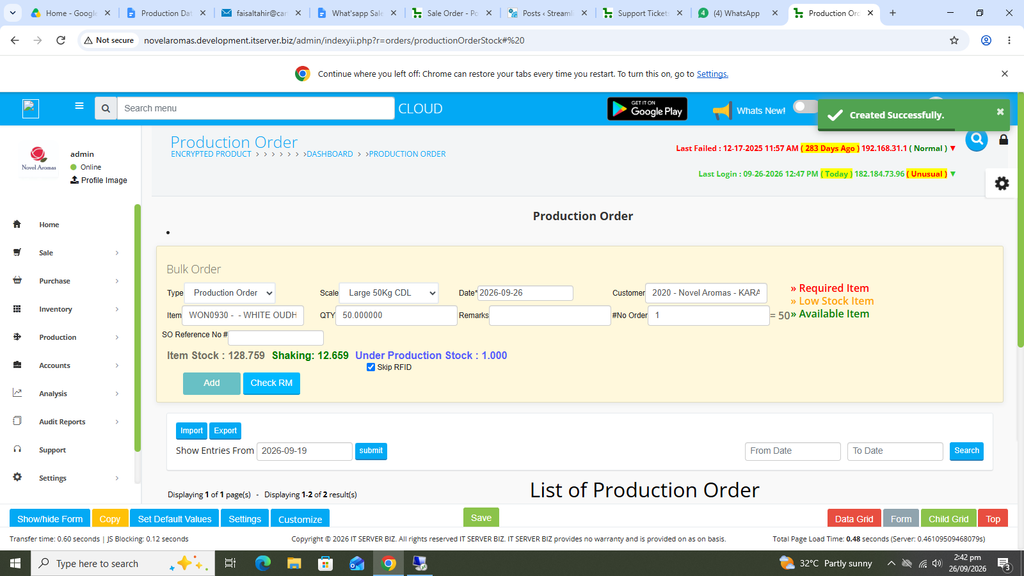
Task: Open Microsoft Edge from the taskbar
Action: (263, 563)
